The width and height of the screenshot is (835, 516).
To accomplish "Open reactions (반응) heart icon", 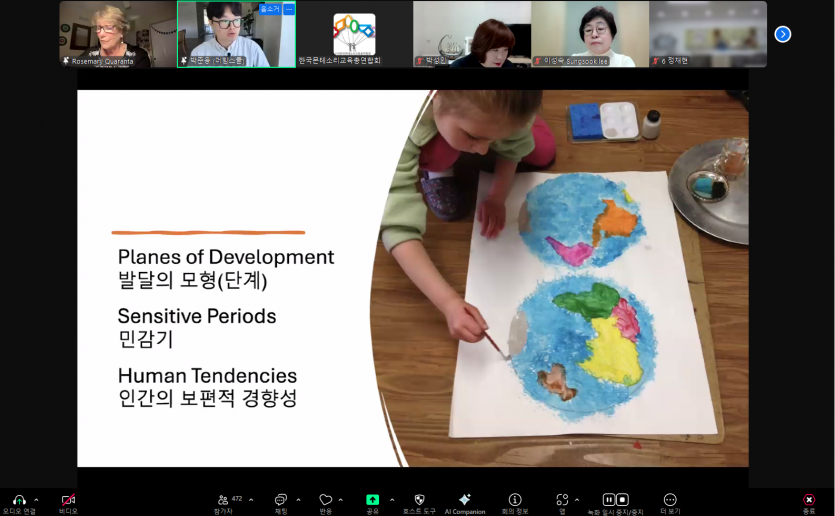I will tap(325, 500).
